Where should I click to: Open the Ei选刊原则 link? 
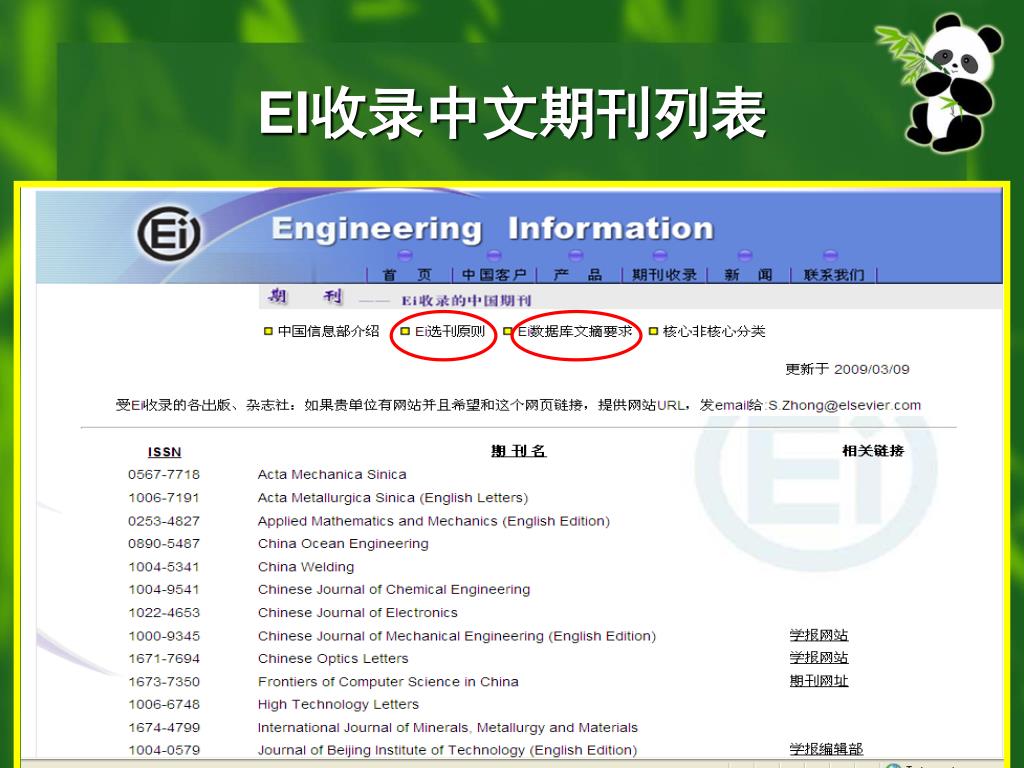(449, 331)
